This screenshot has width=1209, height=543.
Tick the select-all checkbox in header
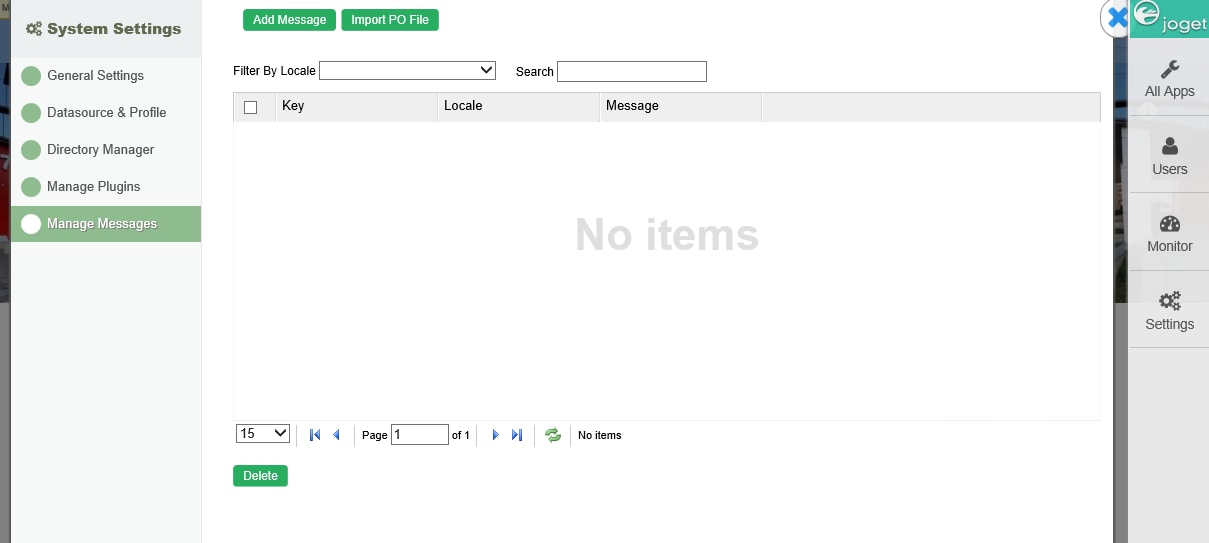(251, 107)
